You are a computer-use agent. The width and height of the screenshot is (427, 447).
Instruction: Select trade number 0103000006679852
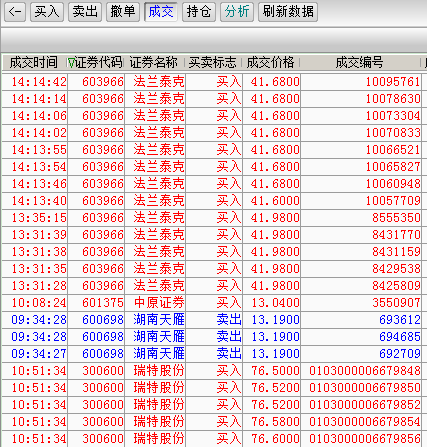(365, 405)
